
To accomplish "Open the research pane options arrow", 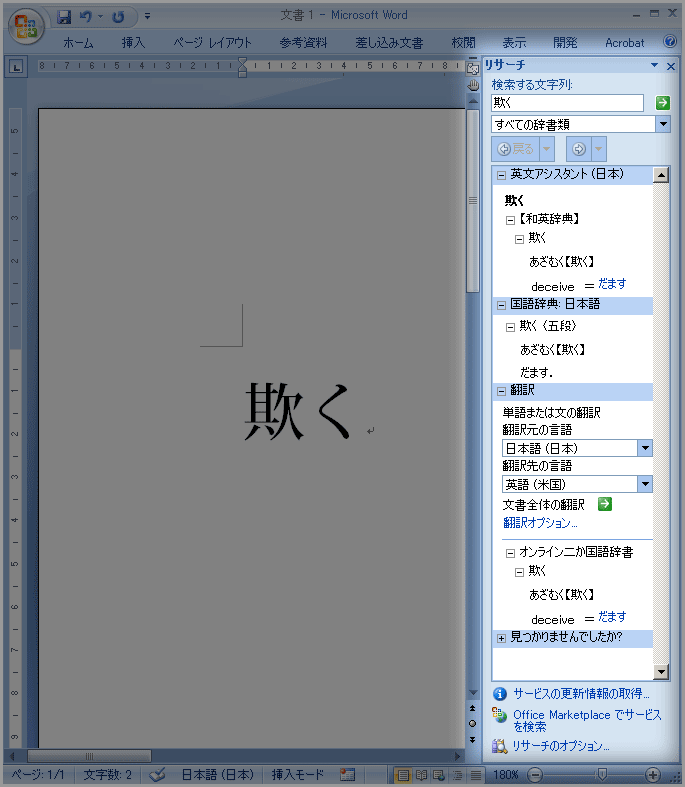I will coord(654,65).
